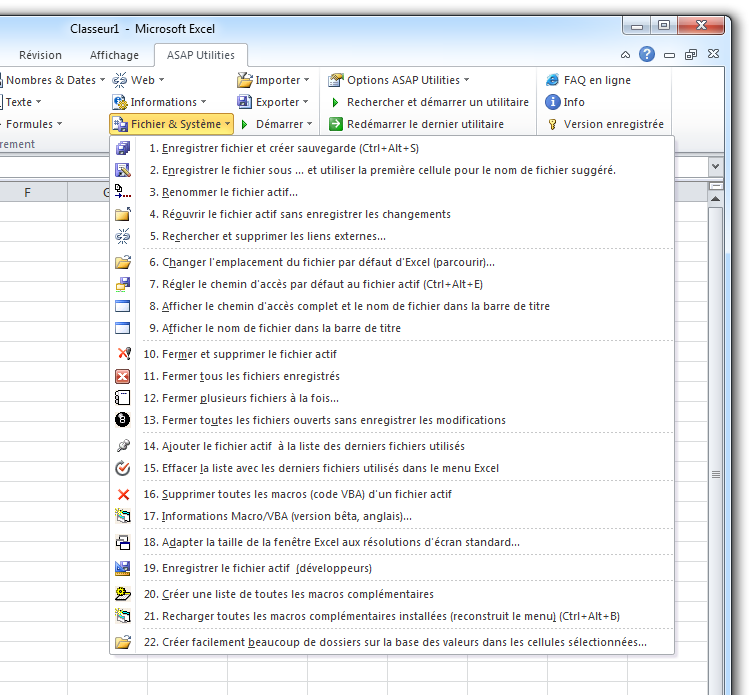The height and width of the screenshot is (695, 750).
Task: Click the folder icon beside item 22
Action: [x=123, y=642]
